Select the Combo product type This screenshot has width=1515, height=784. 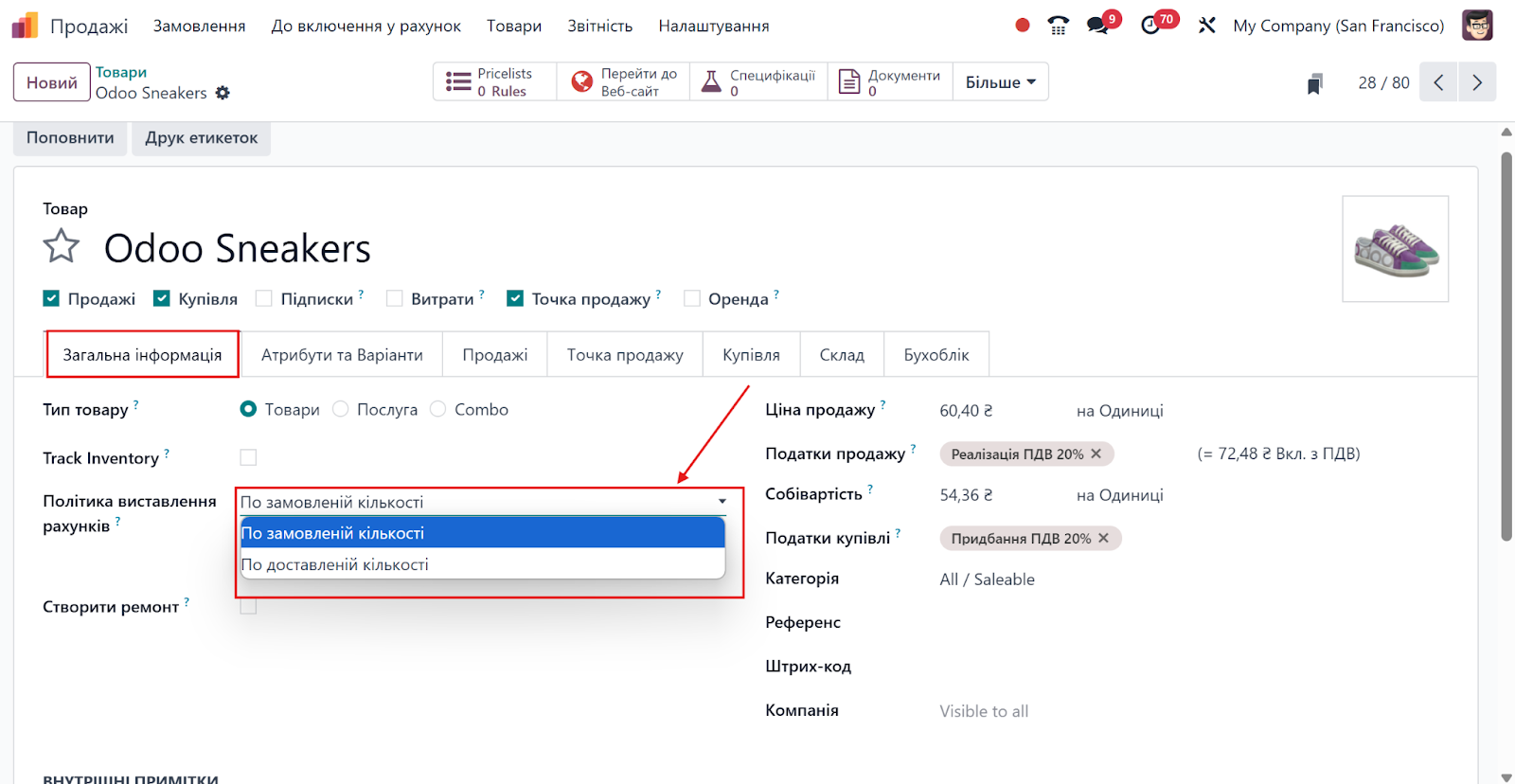(x=437, y=409)
